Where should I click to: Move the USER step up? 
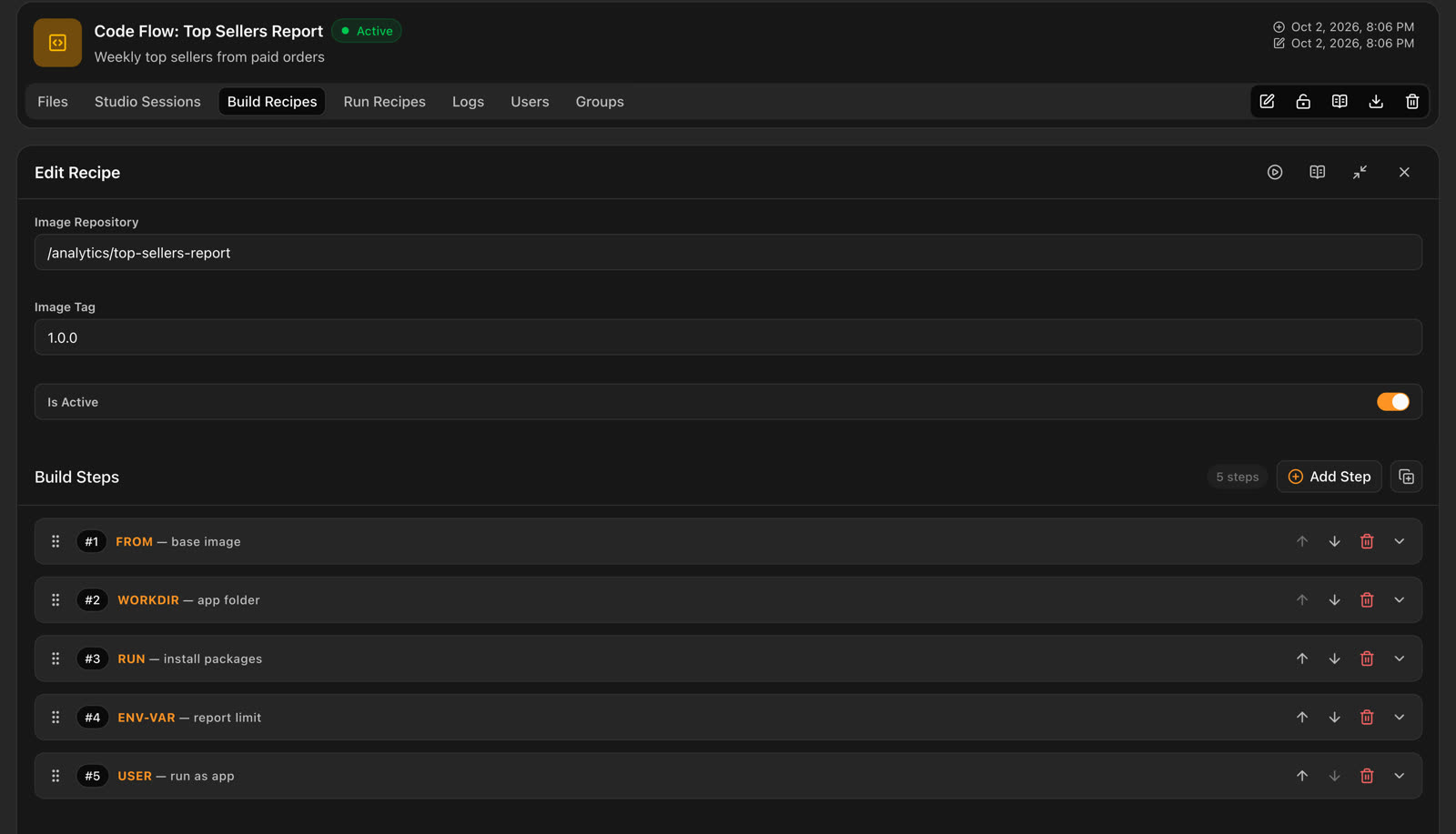tap(1302, 776)
